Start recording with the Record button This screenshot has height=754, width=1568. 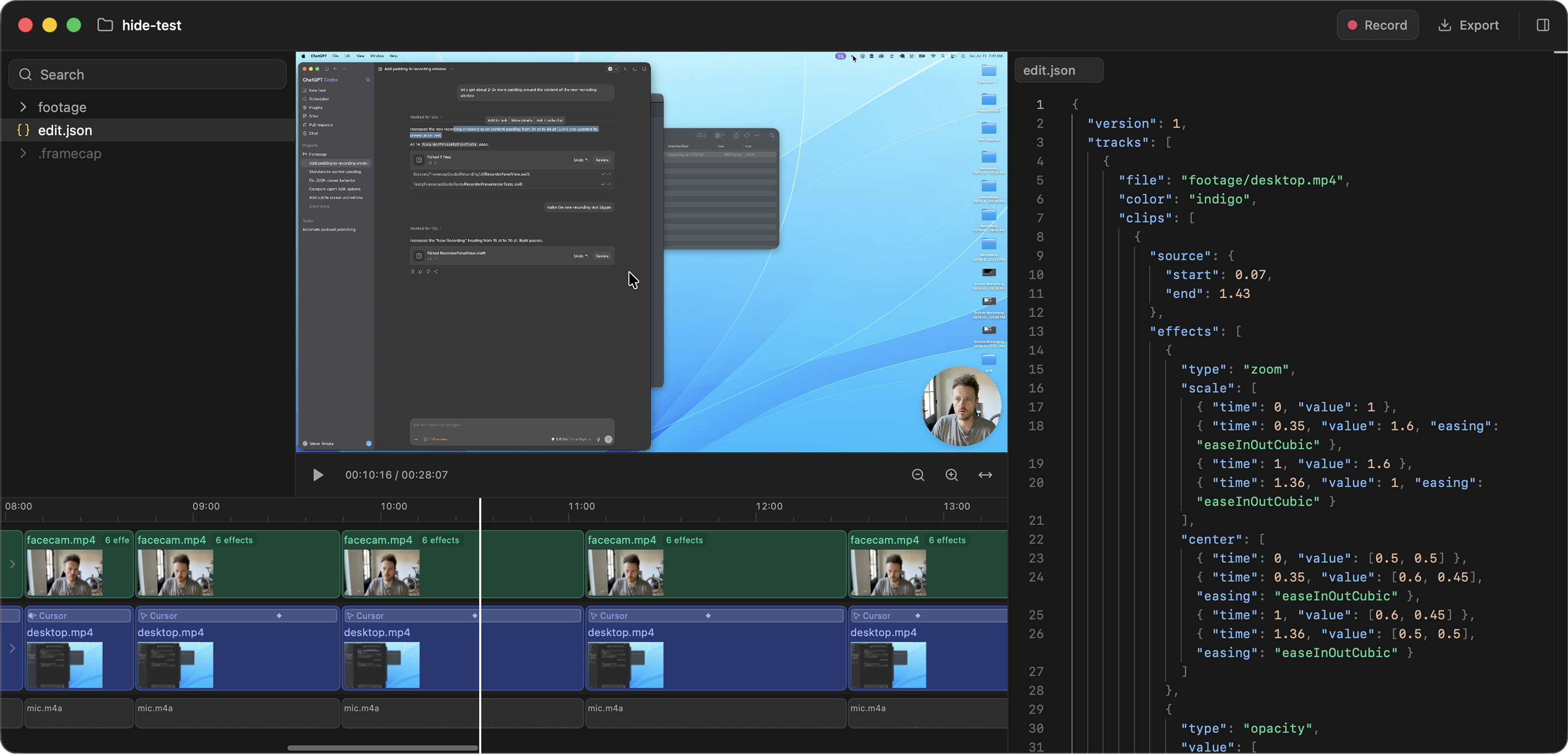point(1377,25)
